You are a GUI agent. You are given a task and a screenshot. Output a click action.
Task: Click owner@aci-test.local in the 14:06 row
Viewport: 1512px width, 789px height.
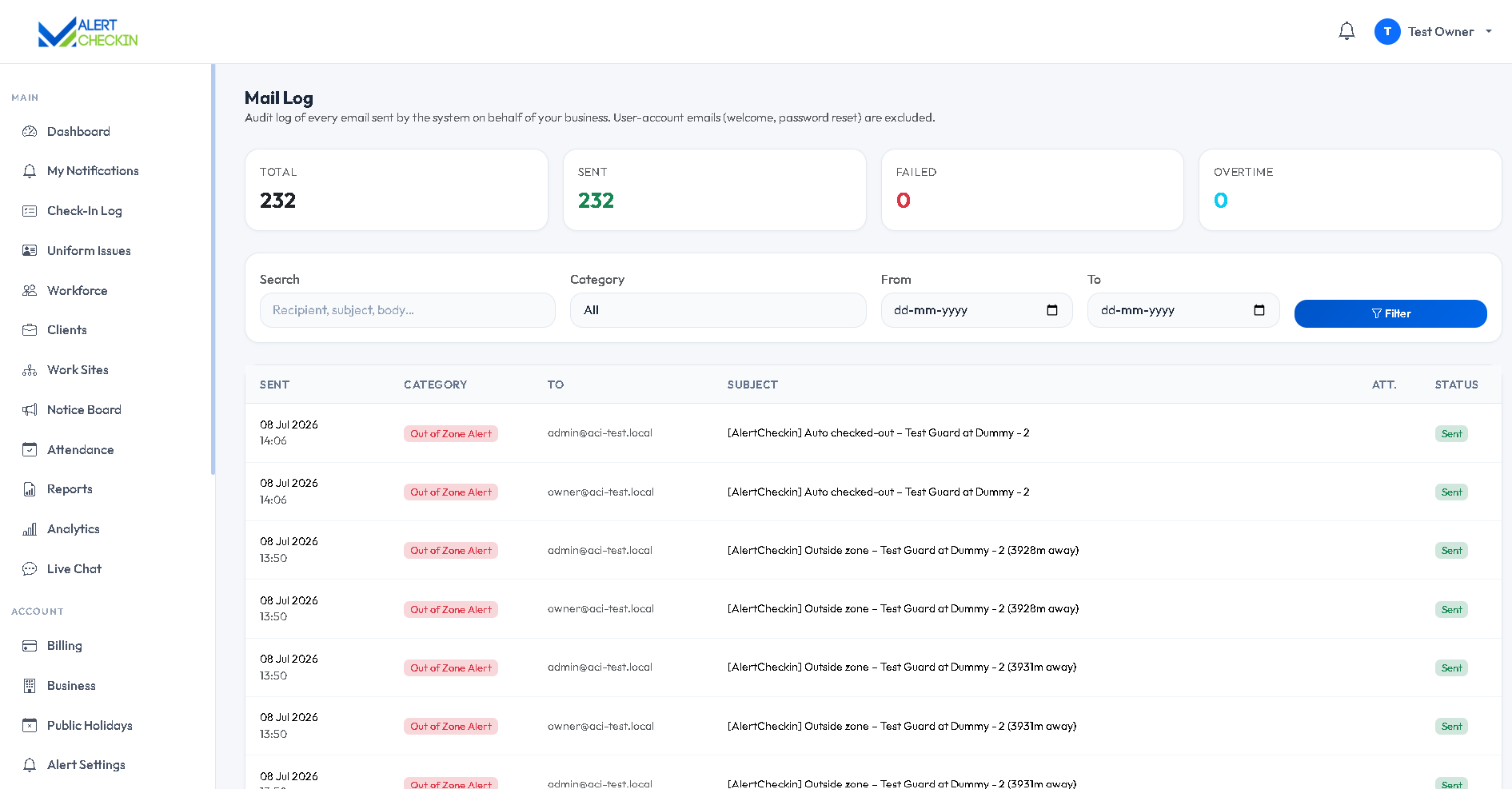pyautogui.click(x=600, y=492)
